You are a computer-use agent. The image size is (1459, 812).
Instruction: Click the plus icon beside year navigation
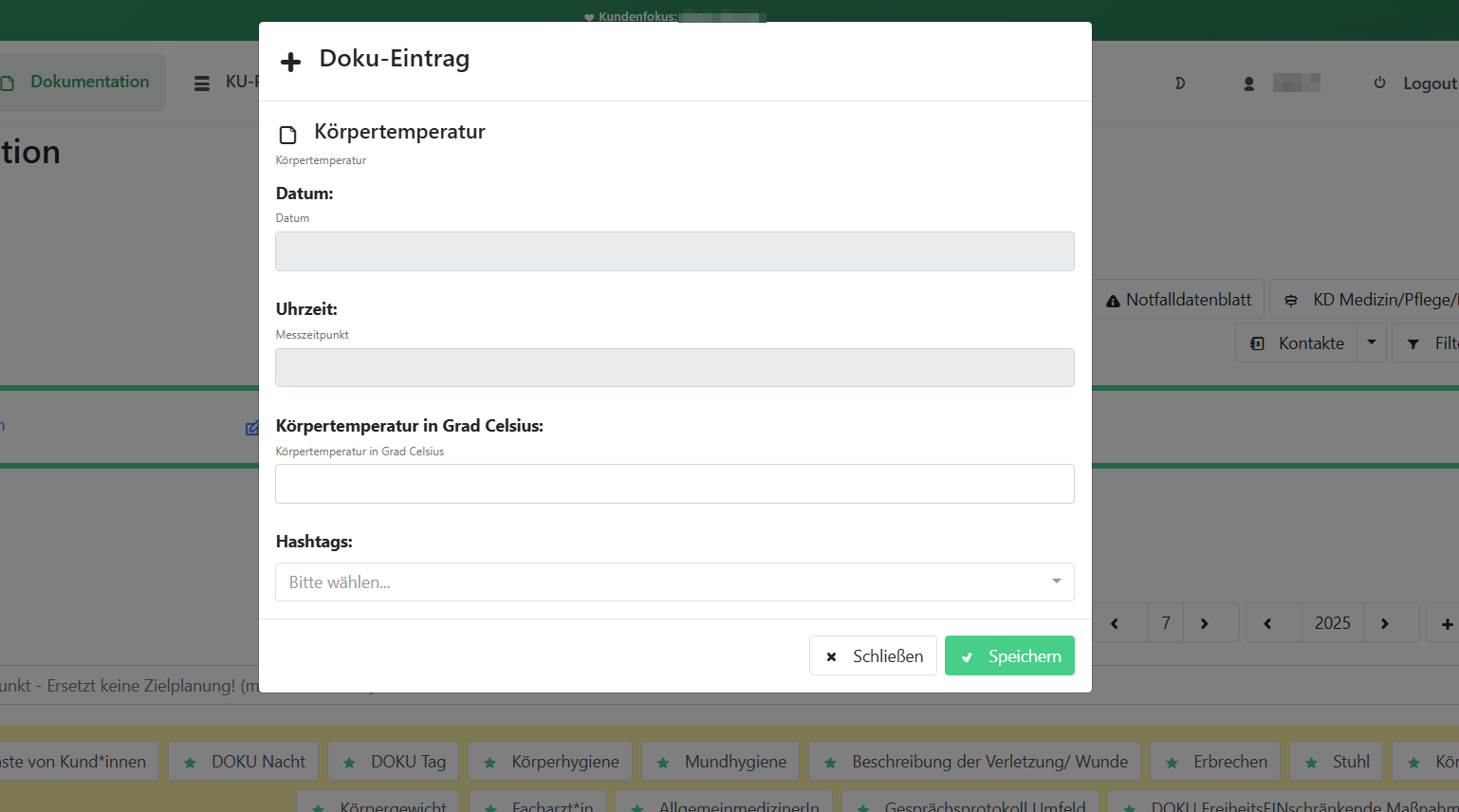point(1446,623)
